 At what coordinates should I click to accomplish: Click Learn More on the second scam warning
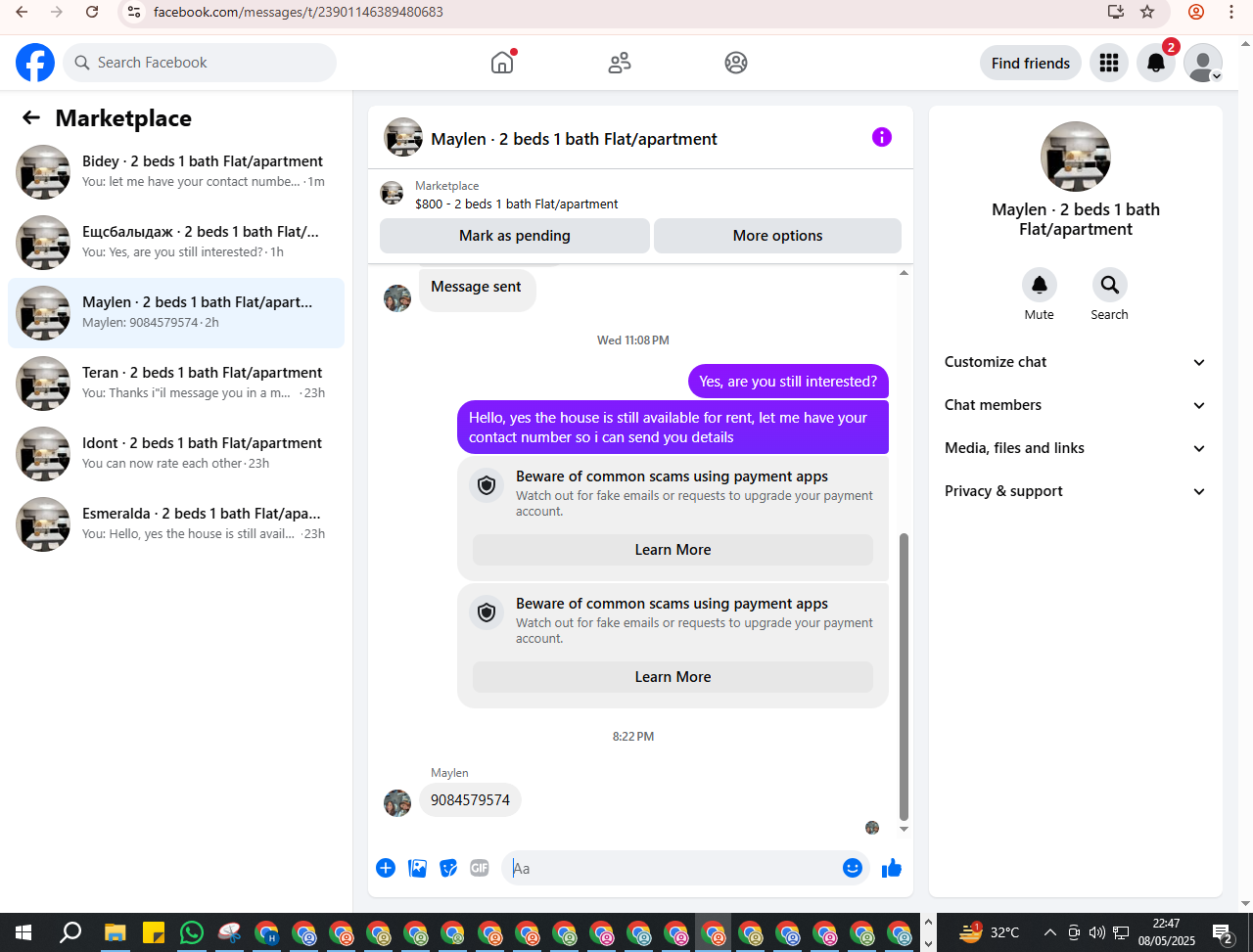click(673, 677)
